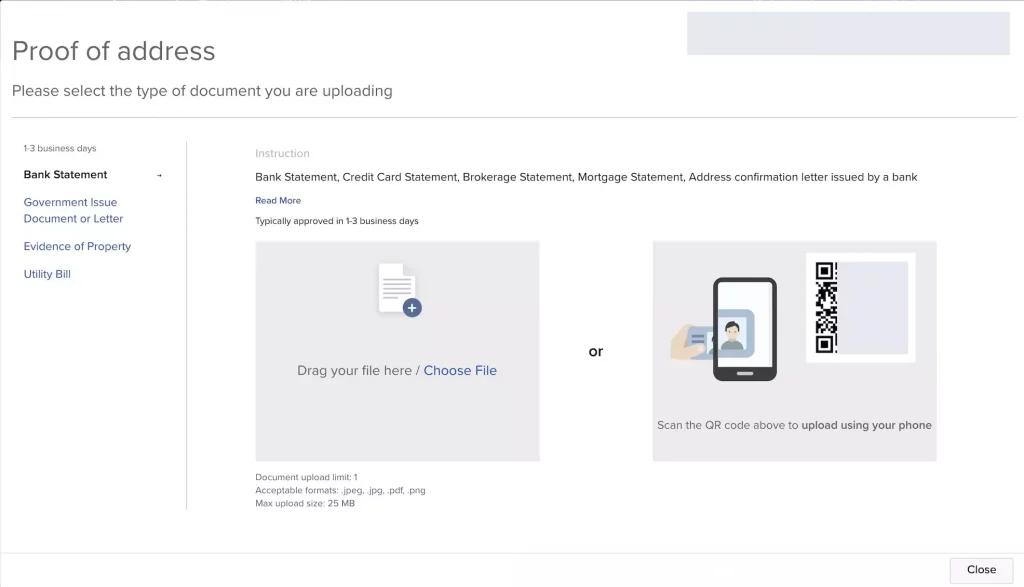Click the blue plus badge on document icon
1024x587 pixels.
412,308
